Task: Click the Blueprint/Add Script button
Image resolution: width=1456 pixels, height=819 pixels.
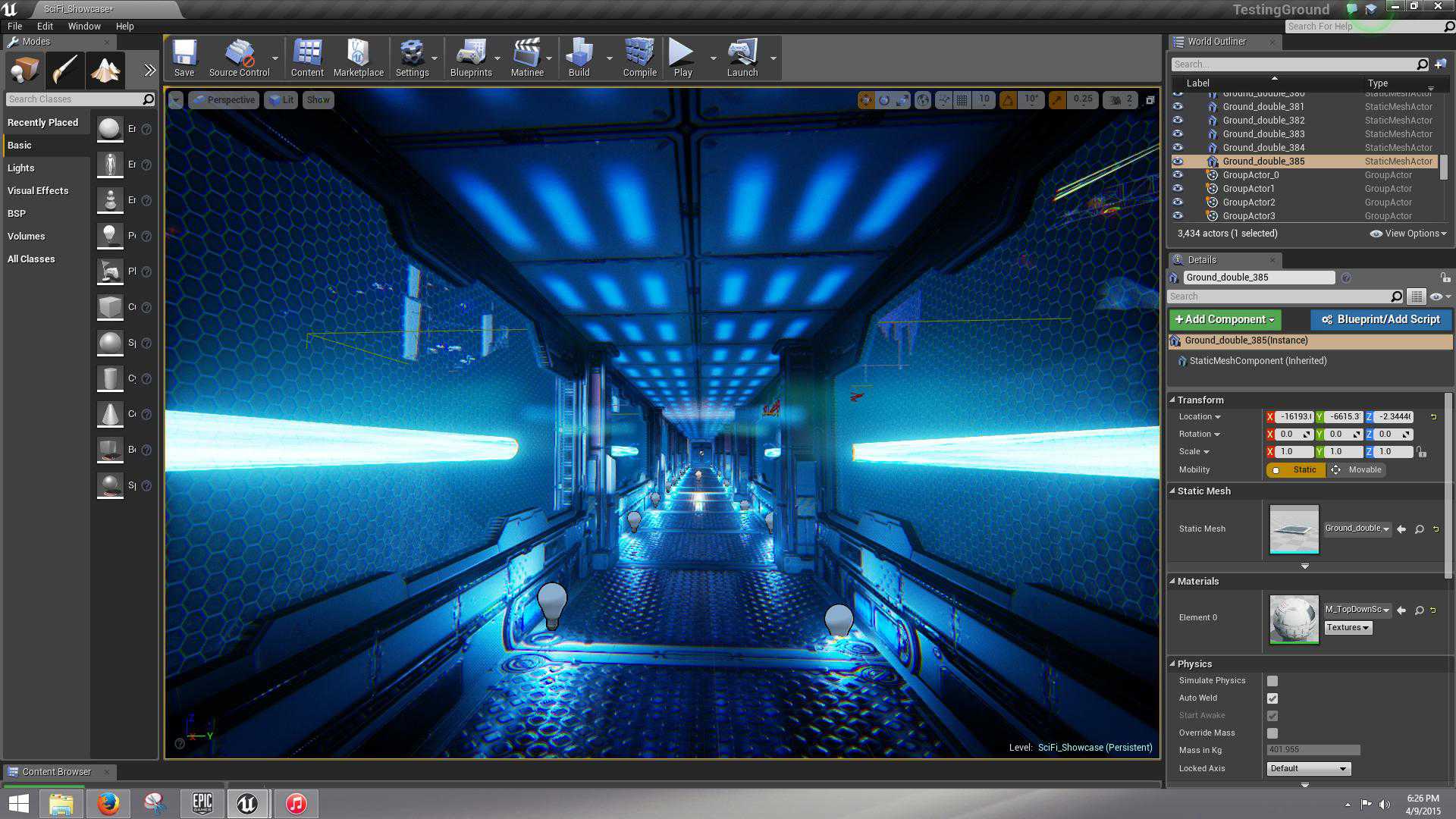Action: click(x=1381, y=319)
